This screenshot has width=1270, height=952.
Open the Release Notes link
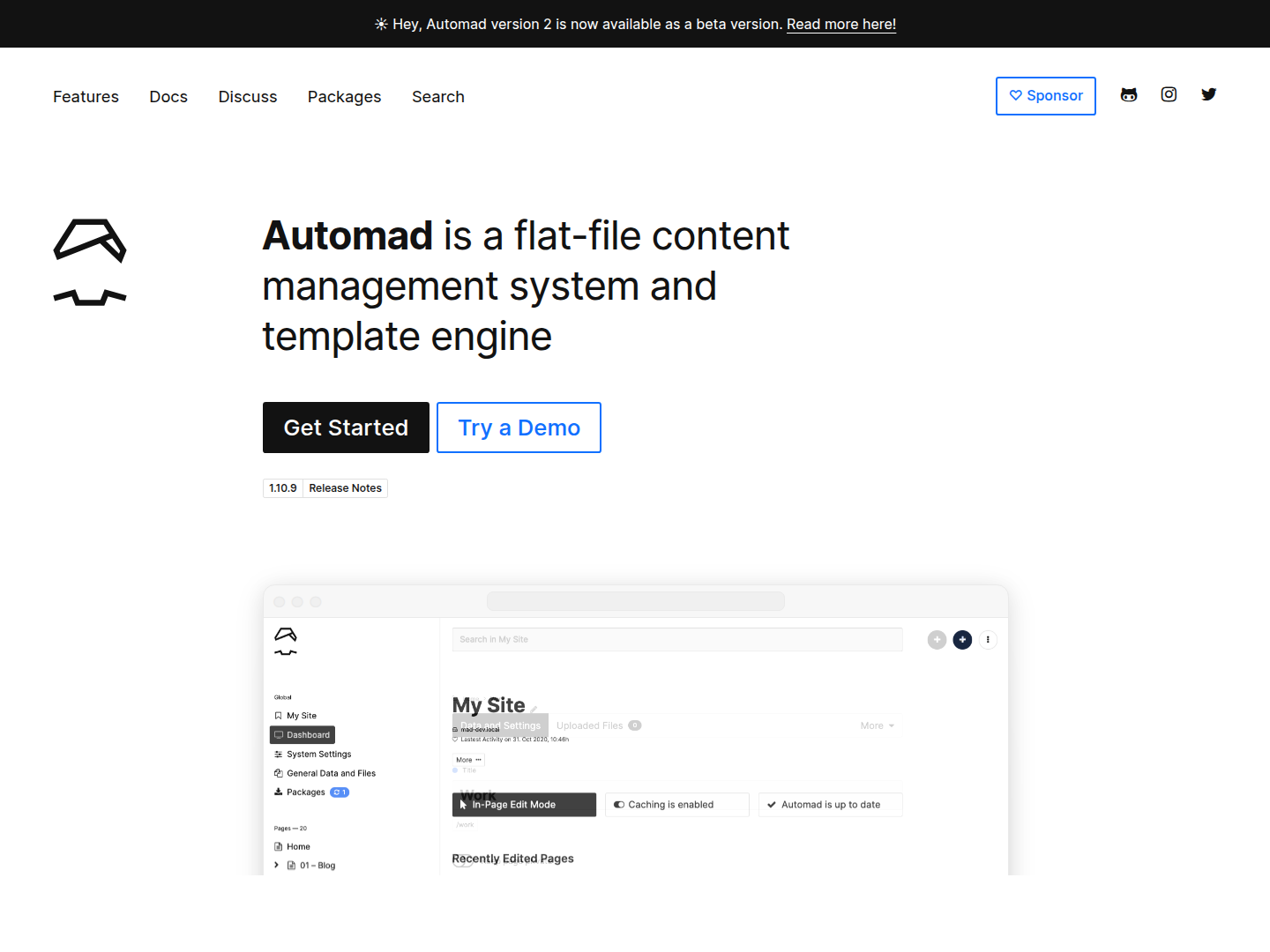click(346, 488)
